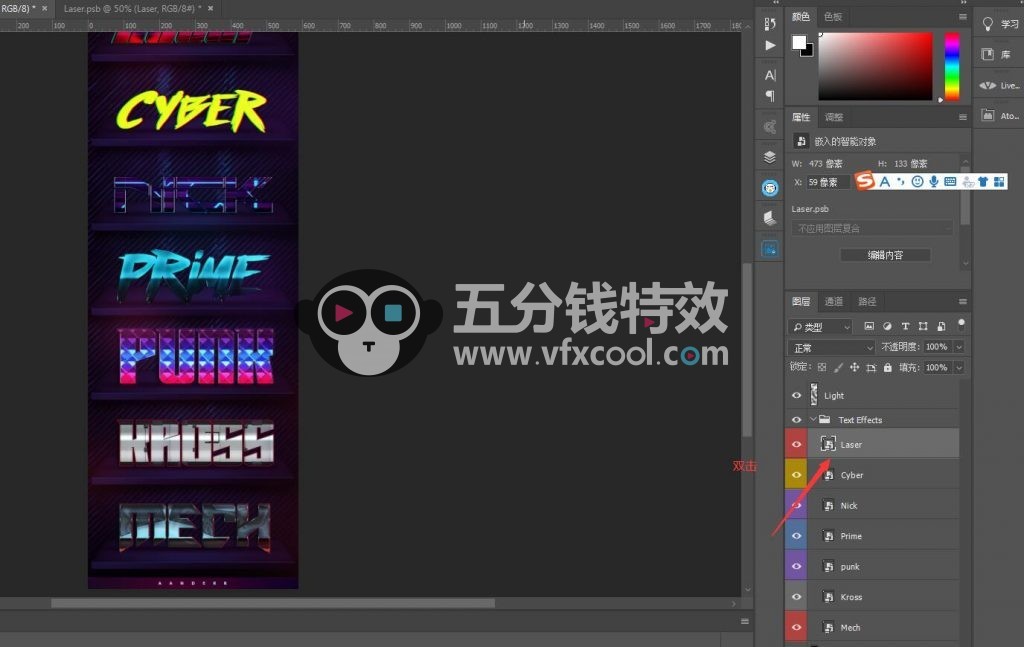Click the opacity value field
1024x647 pixels.
937,347
